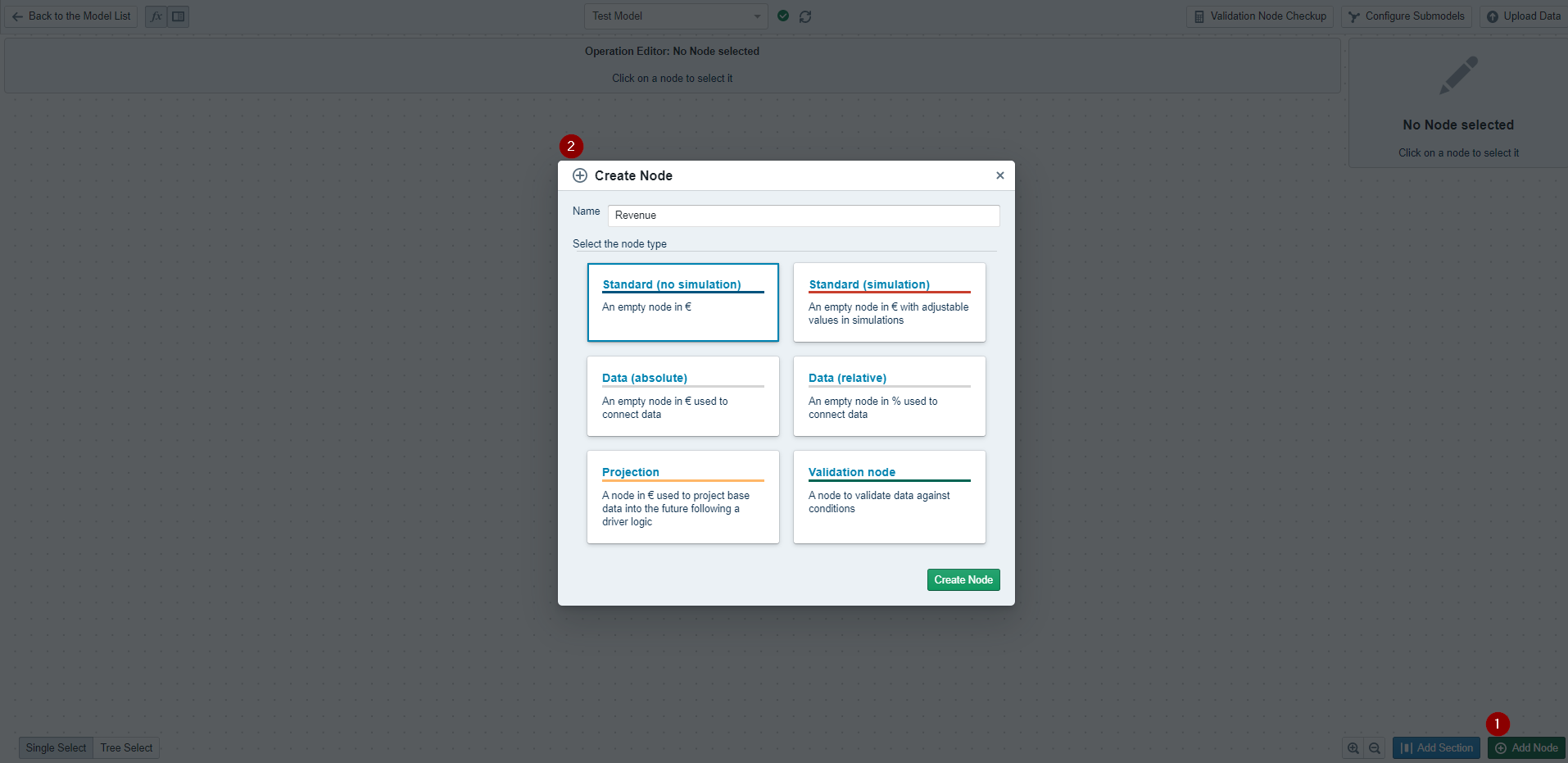Click the formula fx icon in toolbar
The width and height of the screenshot is (1568, 763).
[156, 16]
